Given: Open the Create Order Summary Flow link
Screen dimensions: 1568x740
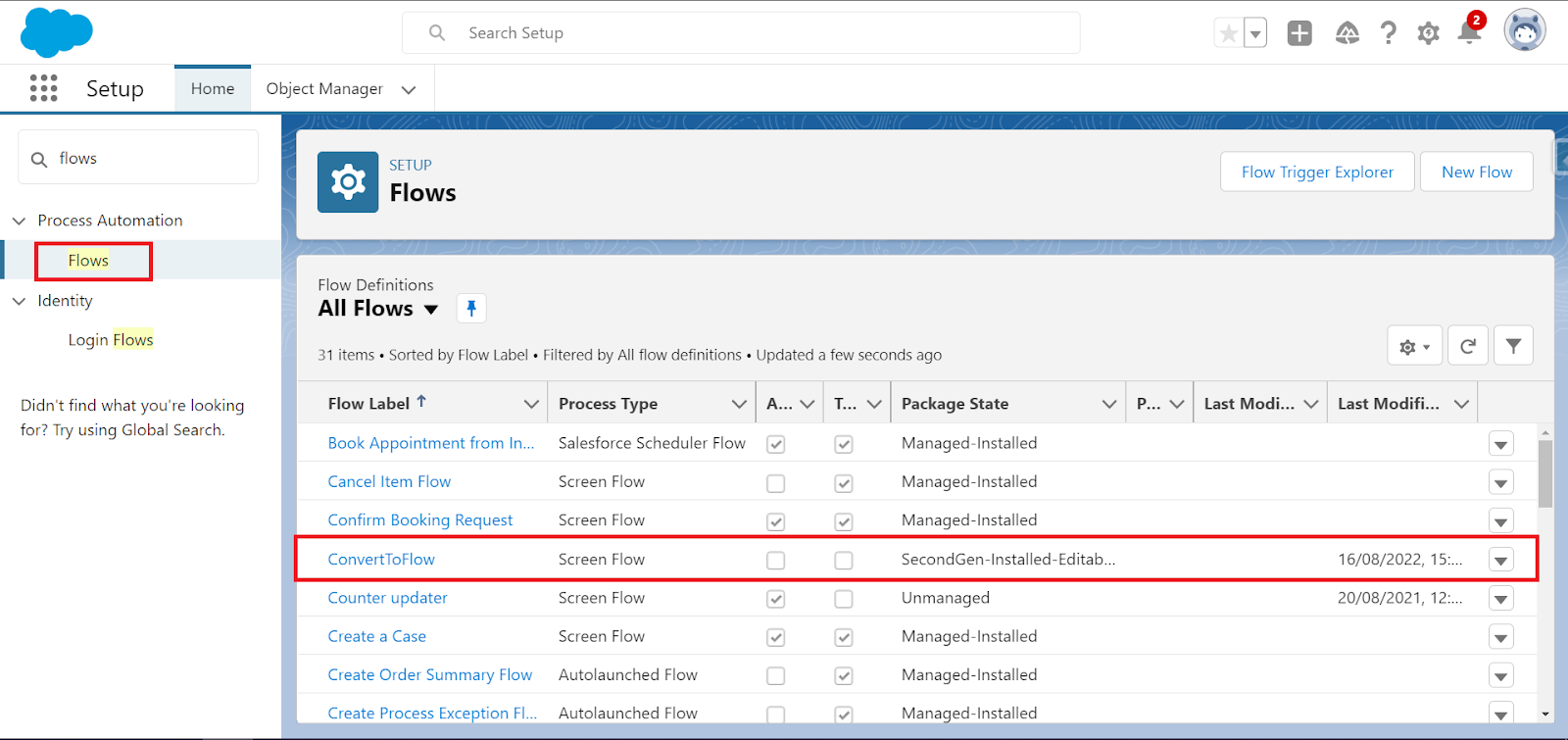Looking at the screenshot, I should click(x=430, y=674).
